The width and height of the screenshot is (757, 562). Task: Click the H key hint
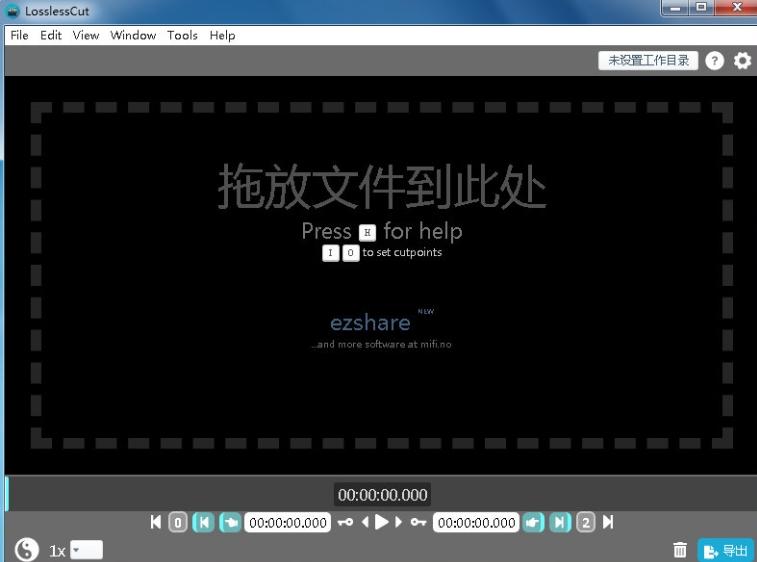click(367, 233)
